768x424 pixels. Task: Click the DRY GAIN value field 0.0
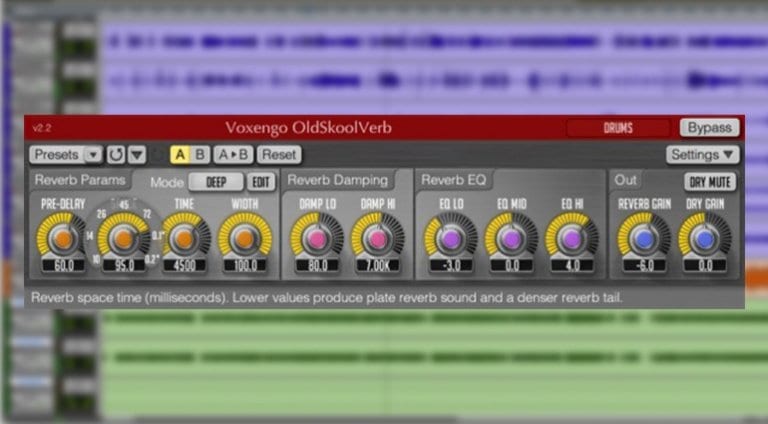705,265
